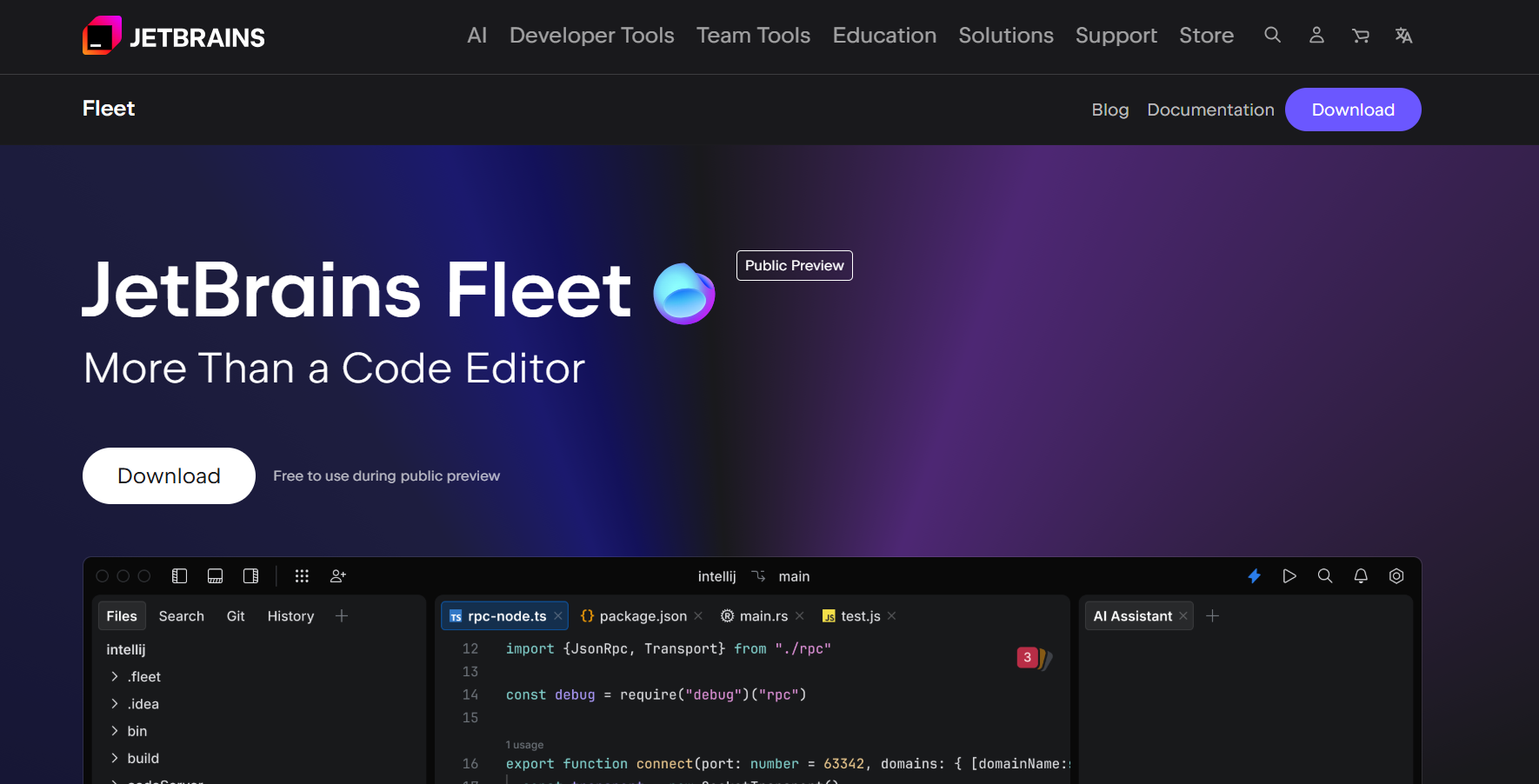The height and width of the screenshot is (784, 1539).
Task: Open the shopping cart icon
Action: click(1360, 36)
